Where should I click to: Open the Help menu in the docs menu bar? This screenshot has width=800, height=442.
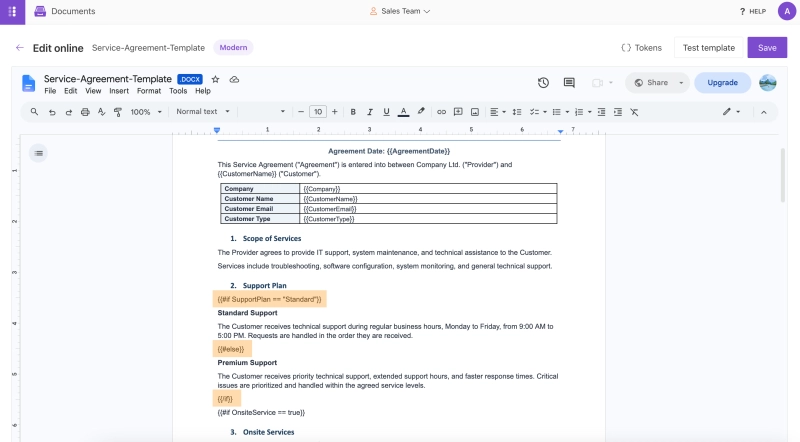[x=203, y=91]
